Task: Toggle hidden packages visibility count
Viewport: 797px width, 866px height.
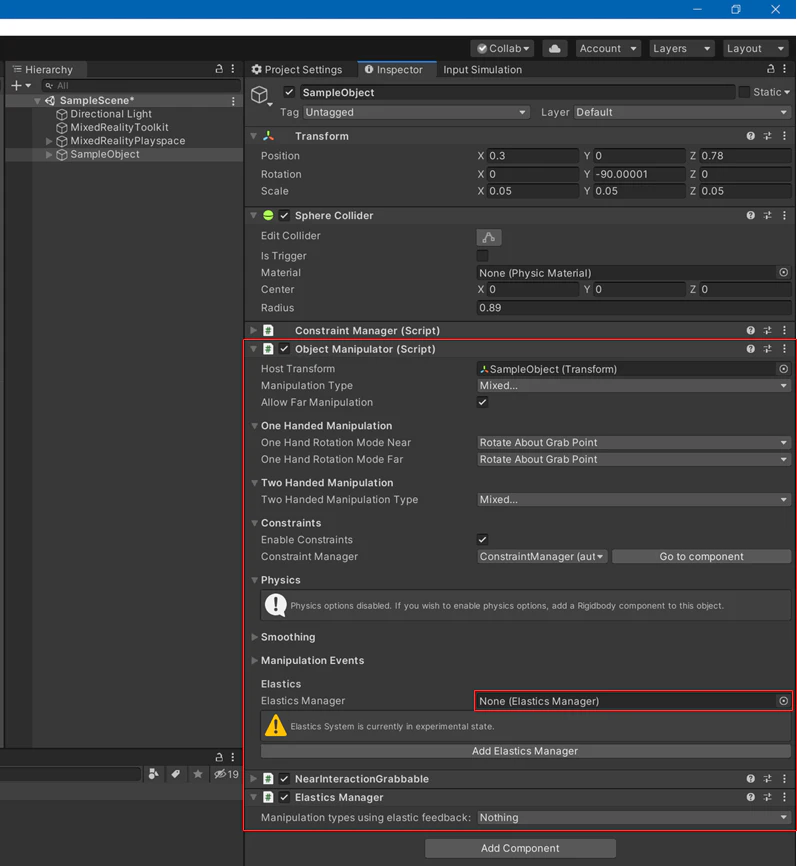Action: (226, 774)
